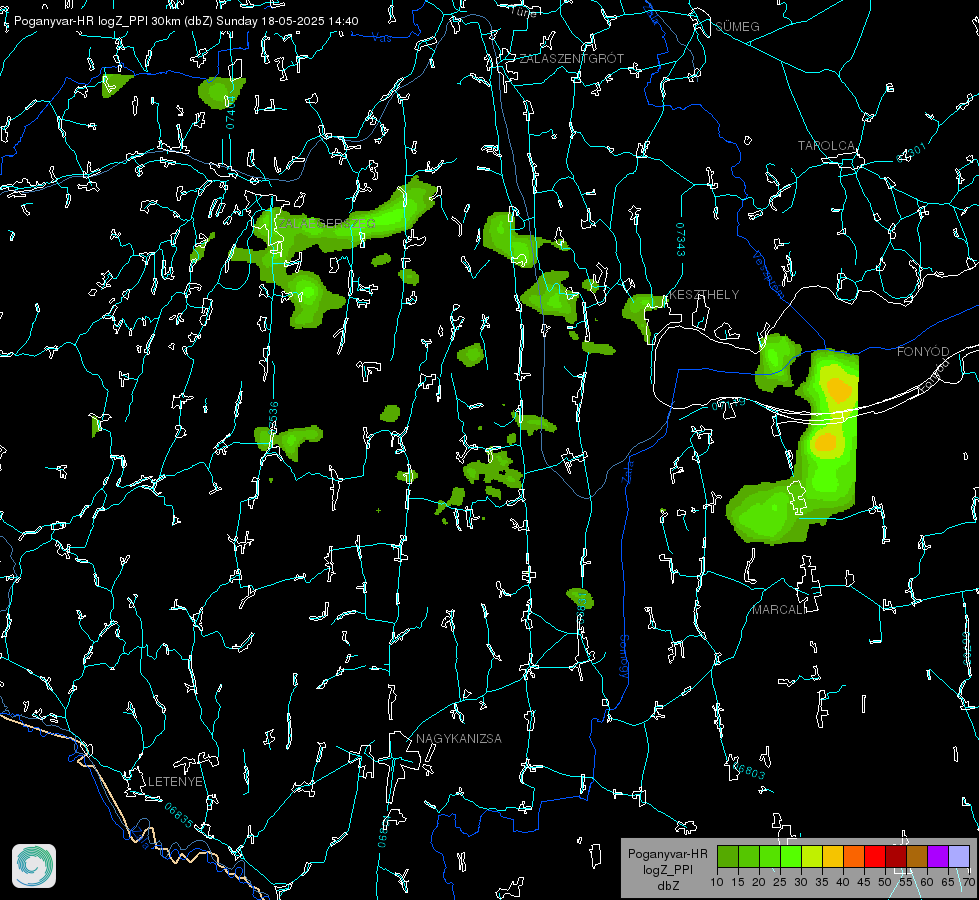Pick the 25–30 dBZ bright green legend swatch
The image size is (979, 900).
click(x=791, y=856)
